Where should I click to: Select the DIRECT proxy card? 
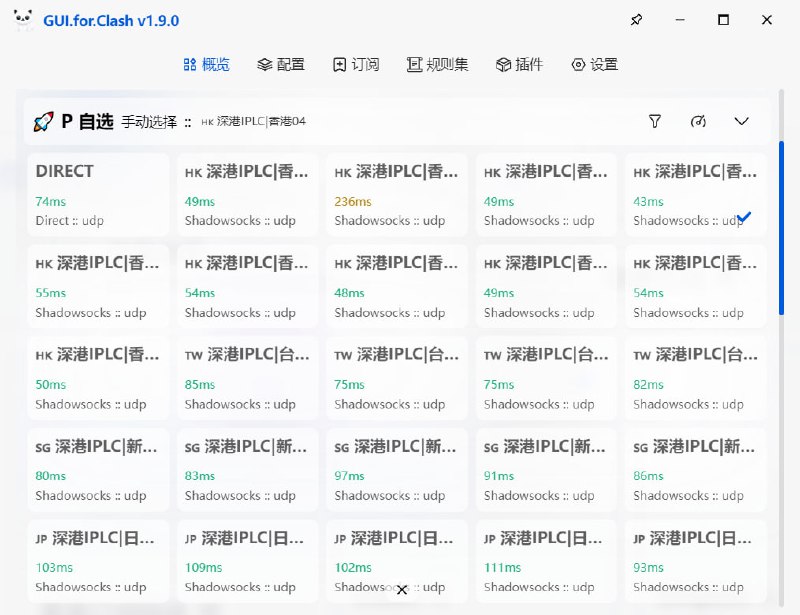97,193
